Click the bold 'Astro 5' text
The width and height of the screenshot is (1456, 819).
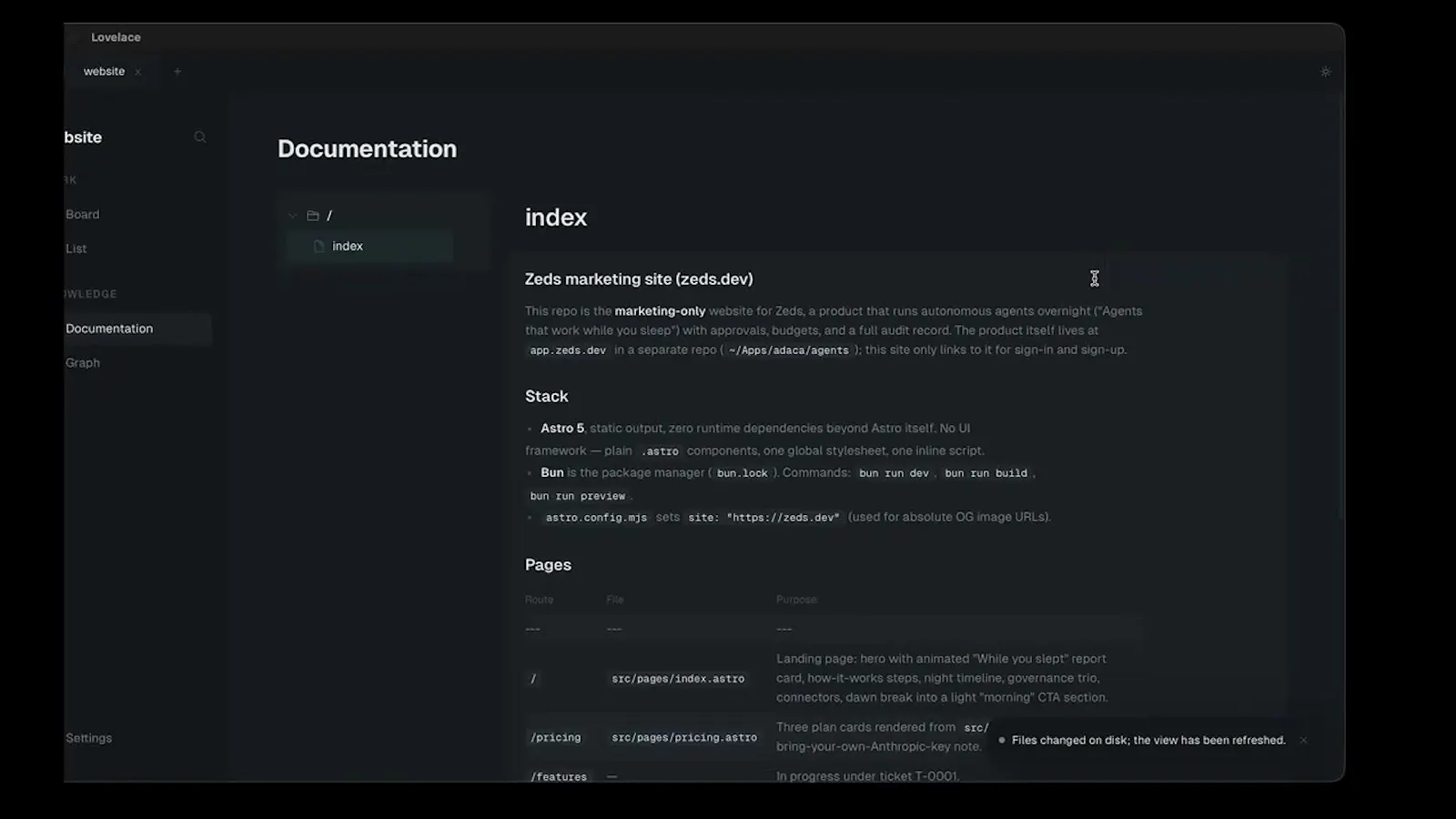pos(562,429)
